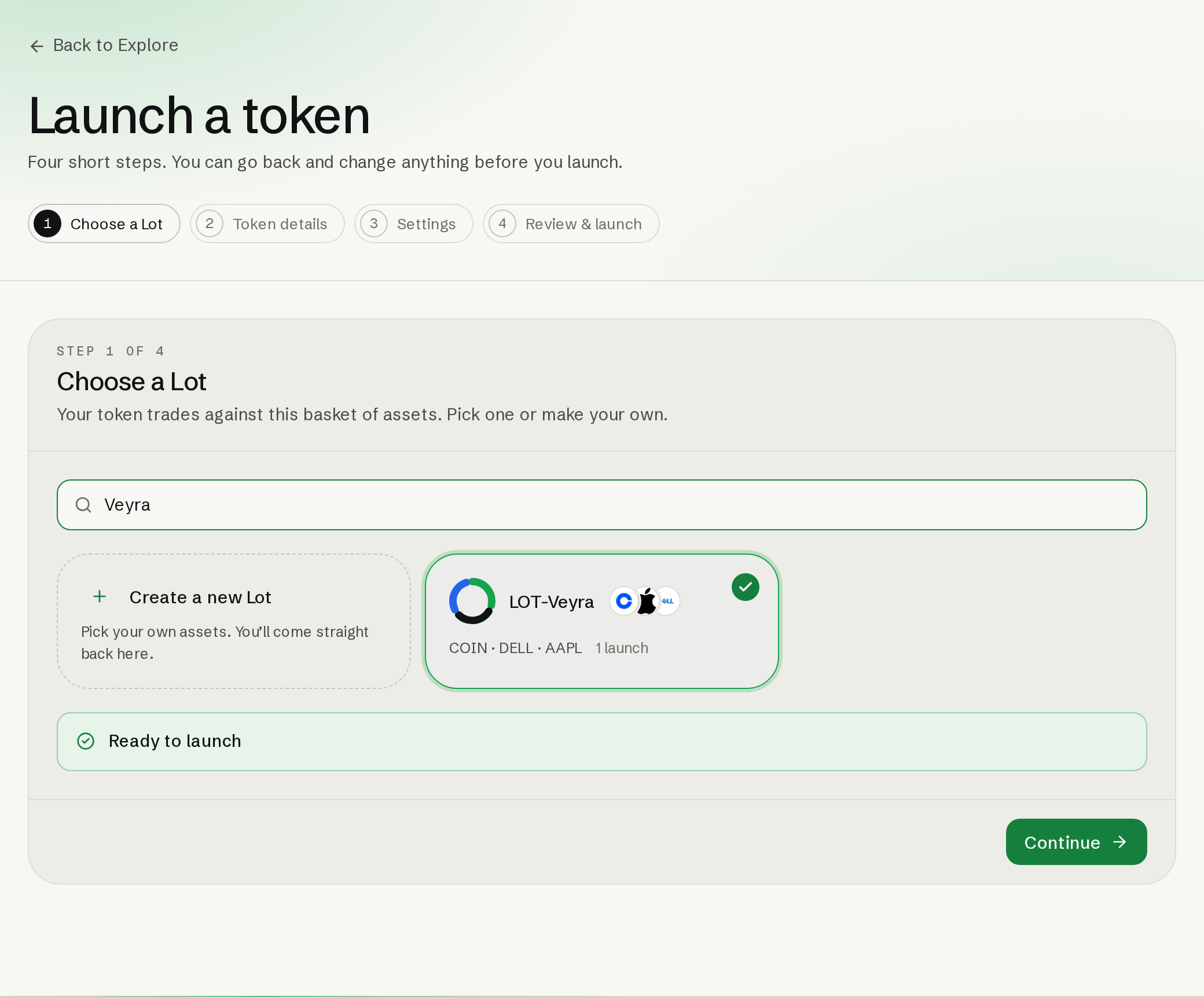Jump to the Settings step
This screenshot has width=1204, height=997.
414,223
